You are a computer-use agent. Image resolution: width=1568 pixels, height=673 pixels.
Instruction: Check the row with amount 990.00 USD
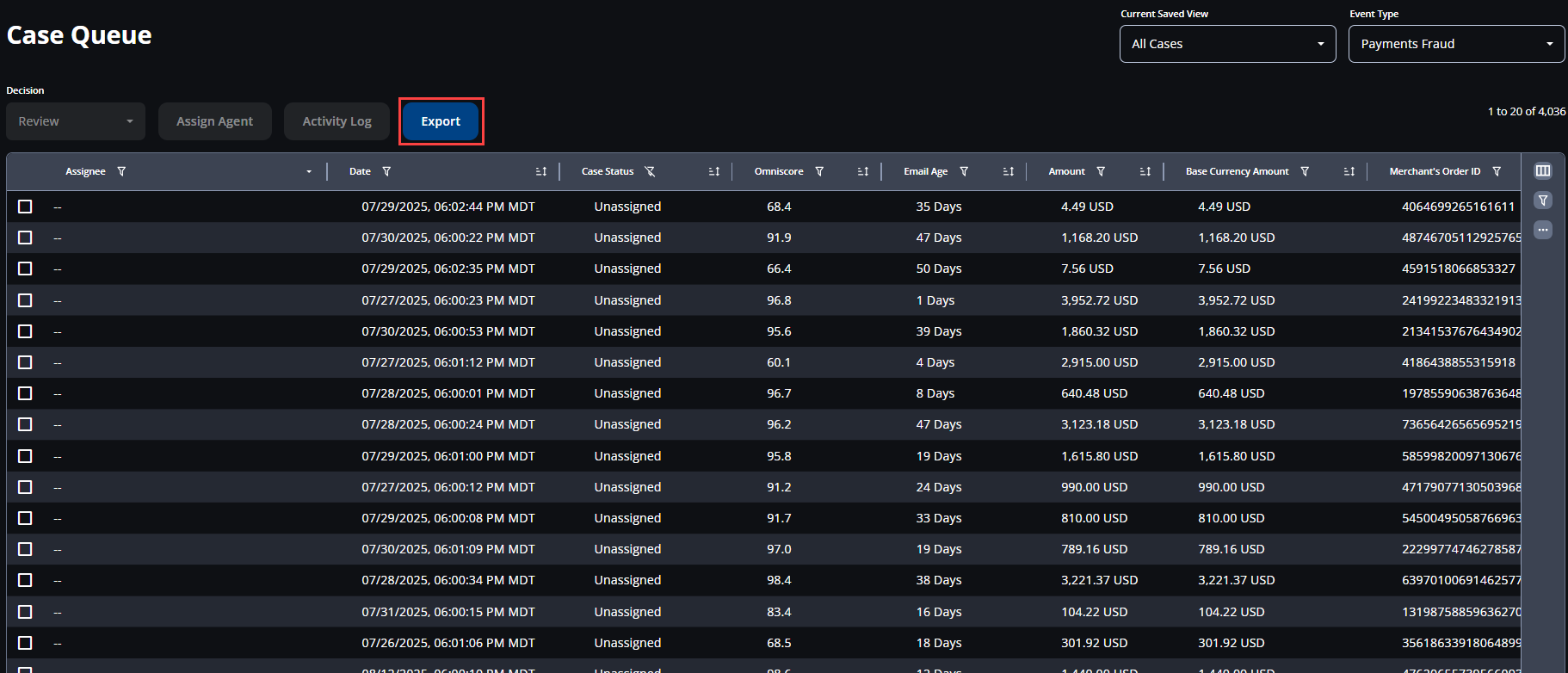(25, 487)
